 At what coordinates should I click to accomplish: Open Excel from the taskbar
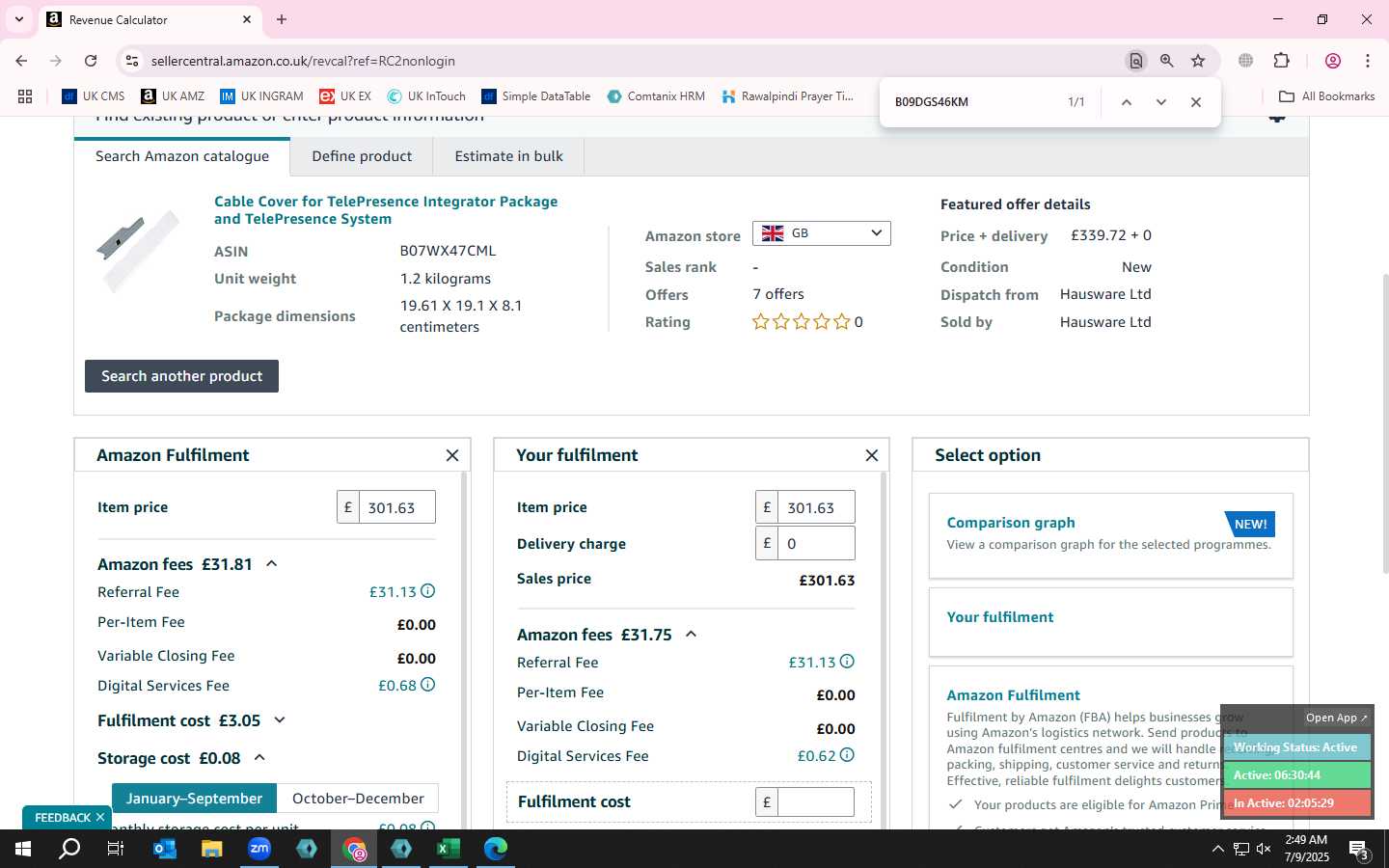click(x=449, y=849)
